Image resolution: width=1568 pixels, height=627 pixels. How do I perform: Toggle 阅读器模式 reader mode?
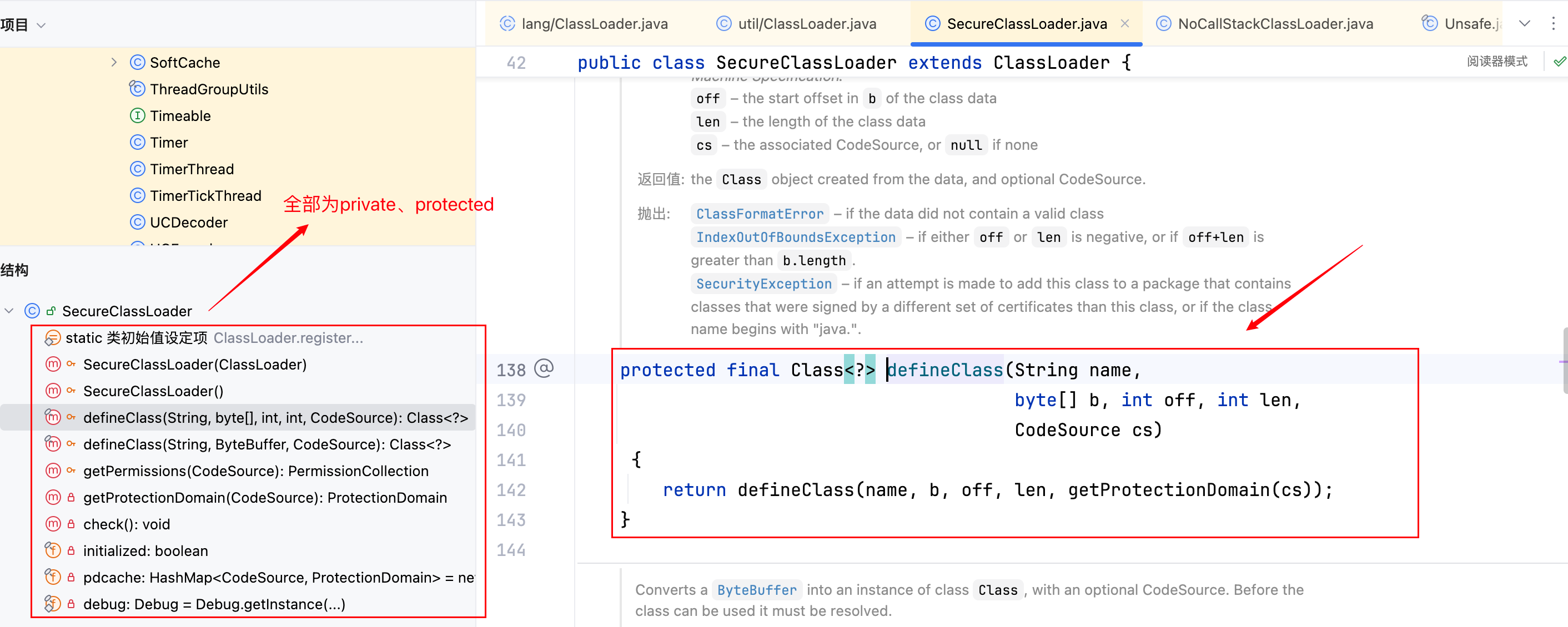(x=1496, y=62)
